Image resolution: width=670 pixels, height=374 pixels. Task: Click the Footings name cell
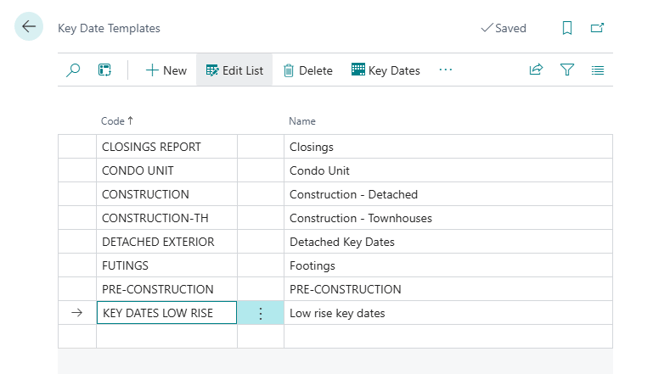coord(448,265)
